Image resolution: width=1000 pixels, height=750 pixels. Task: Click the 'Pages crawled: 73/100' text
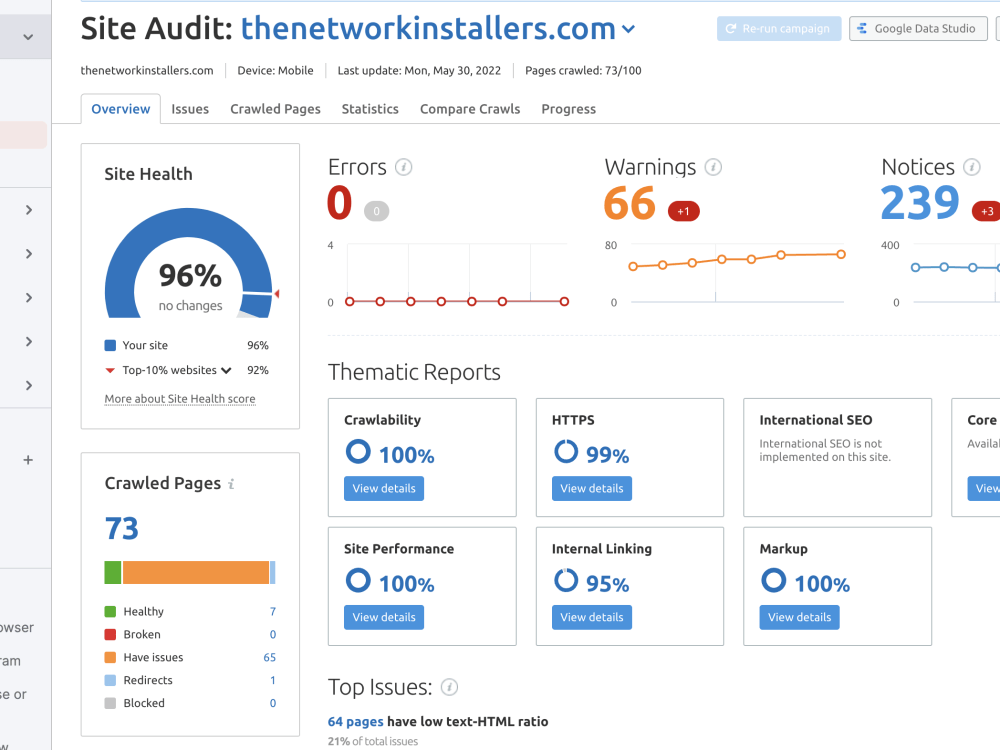tap(583, 71)
